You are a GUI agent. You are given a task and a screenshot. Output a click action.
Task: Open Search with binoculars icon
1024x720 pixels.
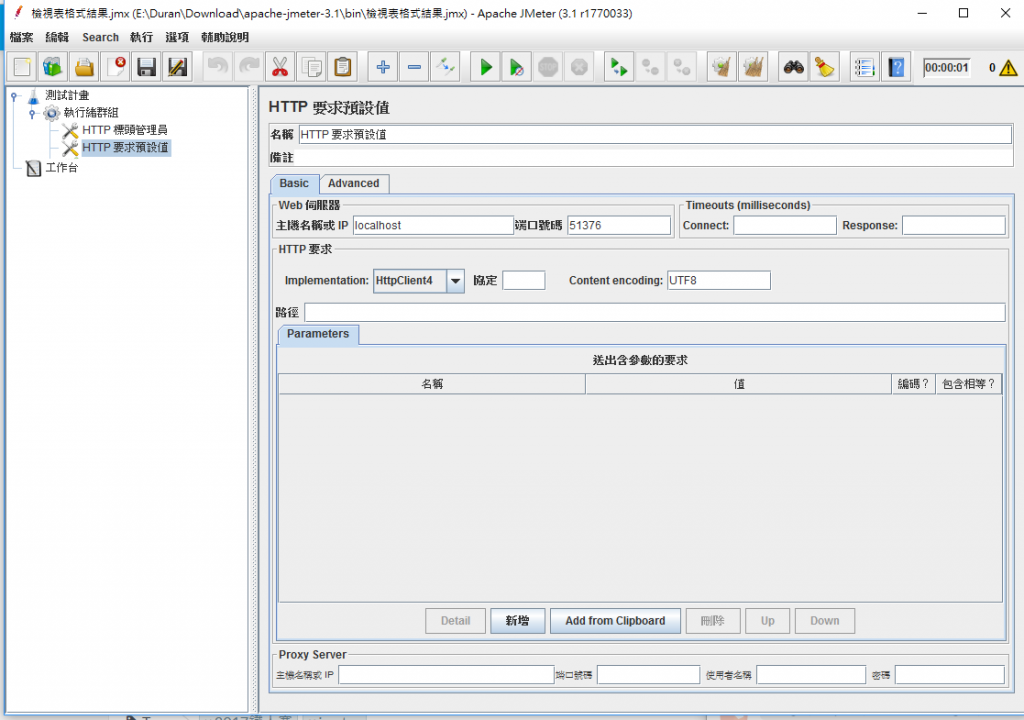[x=793, y=67]
